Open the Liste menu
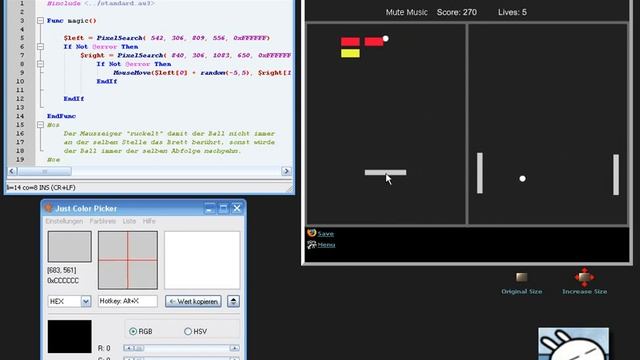The height and width of the screenshot is (360, 640). (x=129, y=221)
